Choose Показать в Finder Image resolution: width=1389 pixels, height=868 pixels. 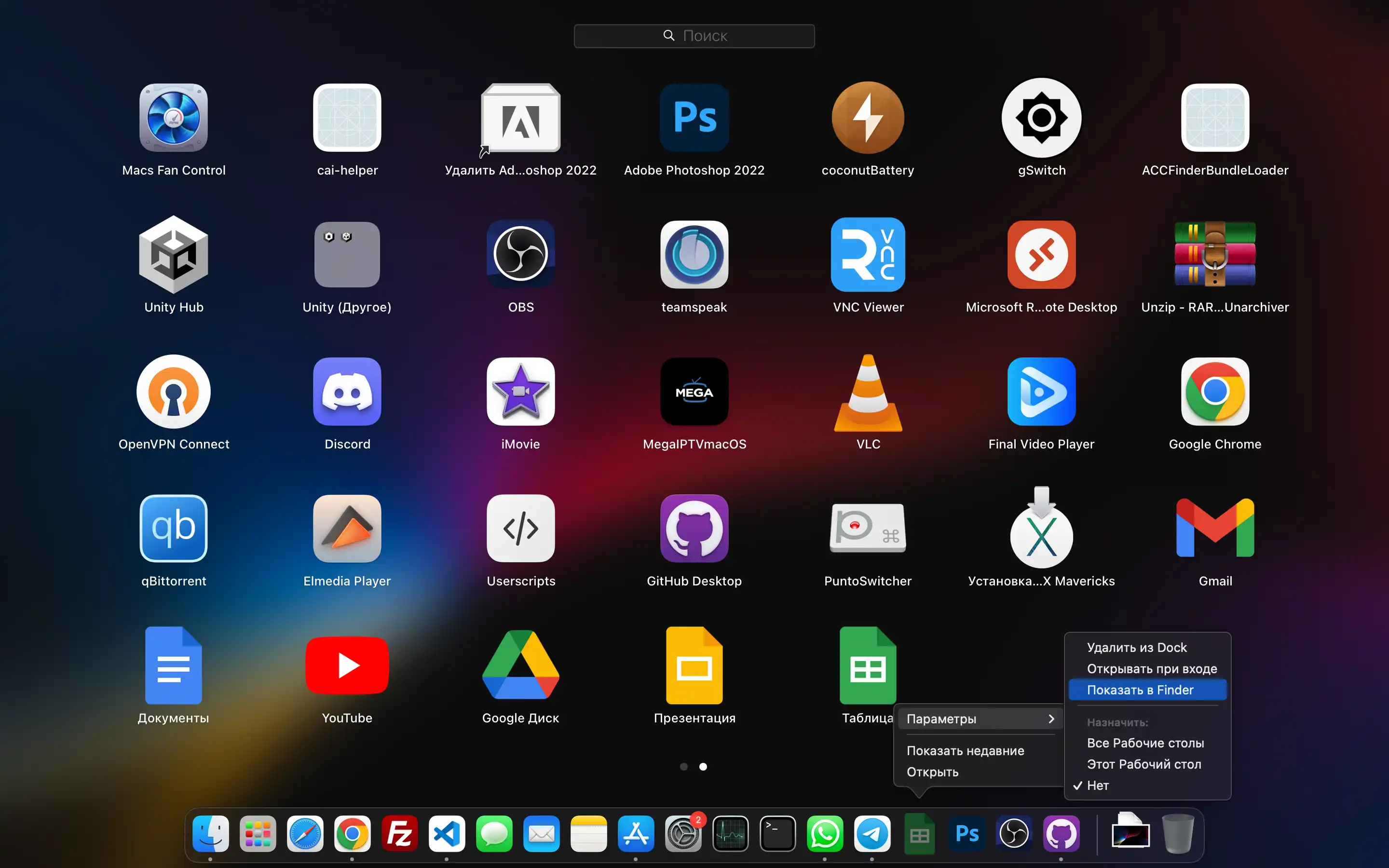tap(1147, 690)
